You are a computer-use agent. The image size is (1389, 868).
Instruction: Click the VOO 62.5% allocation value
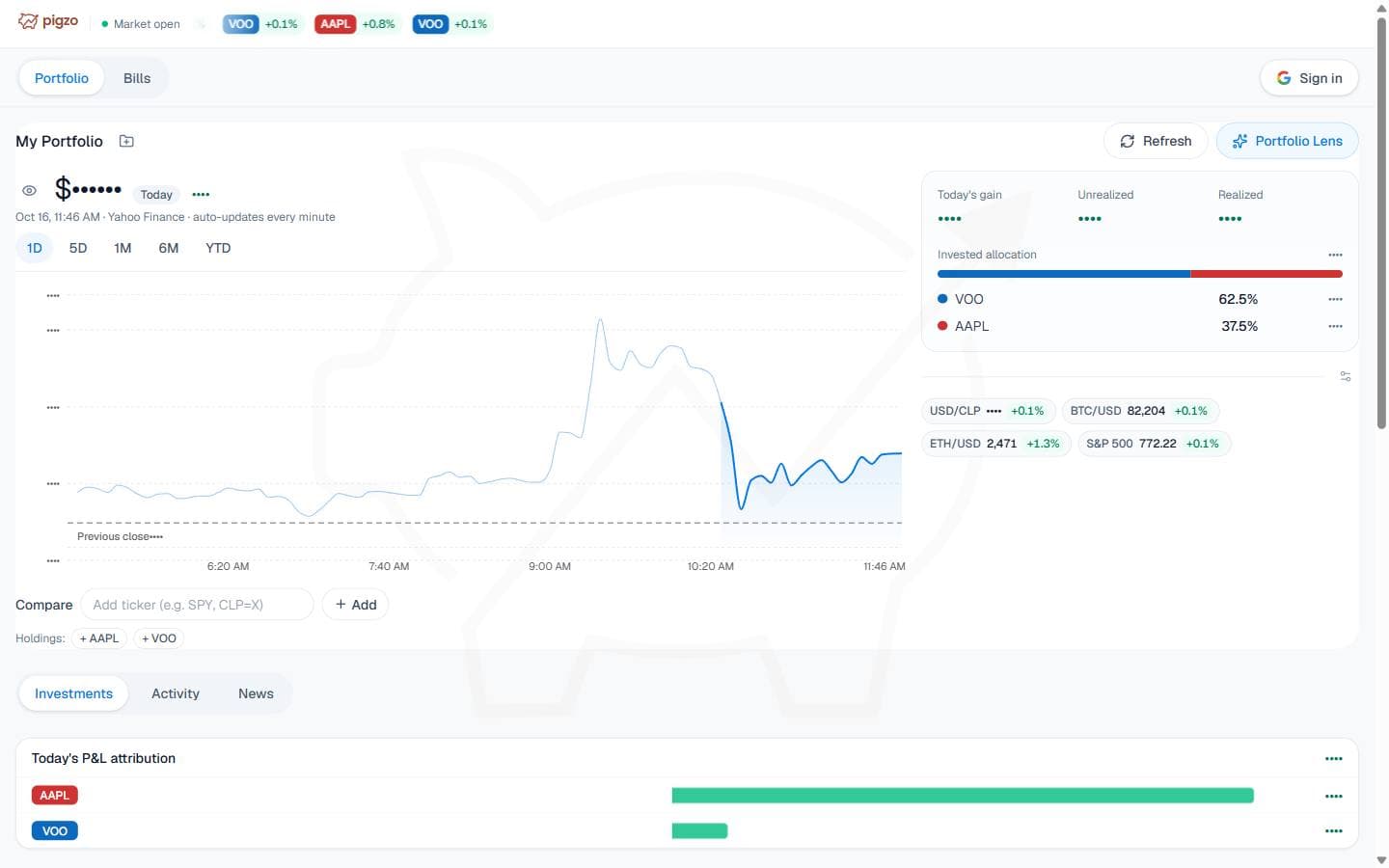[x=1239, y=299]
